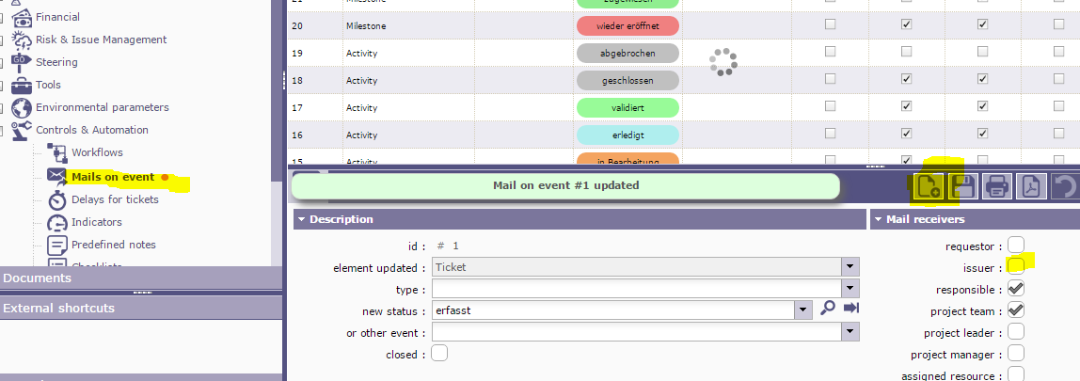Export the item to PDF
Screen dimensions: 1080x381
[x=1032, y=186]
